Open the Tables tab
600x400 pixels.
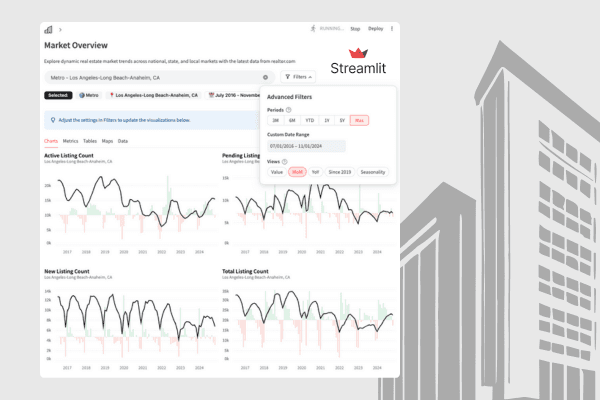tap(90, 141)
